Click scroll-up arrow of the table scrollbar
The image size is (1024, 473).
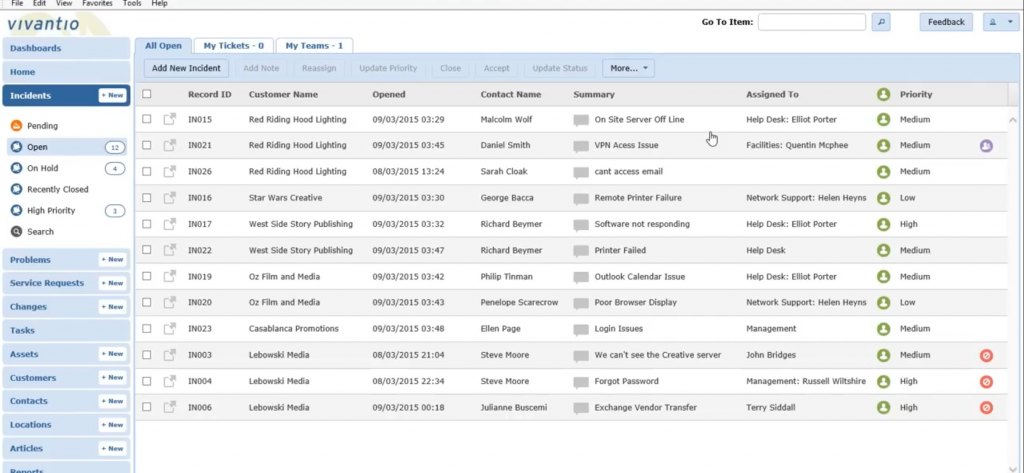coord(1013,120)
